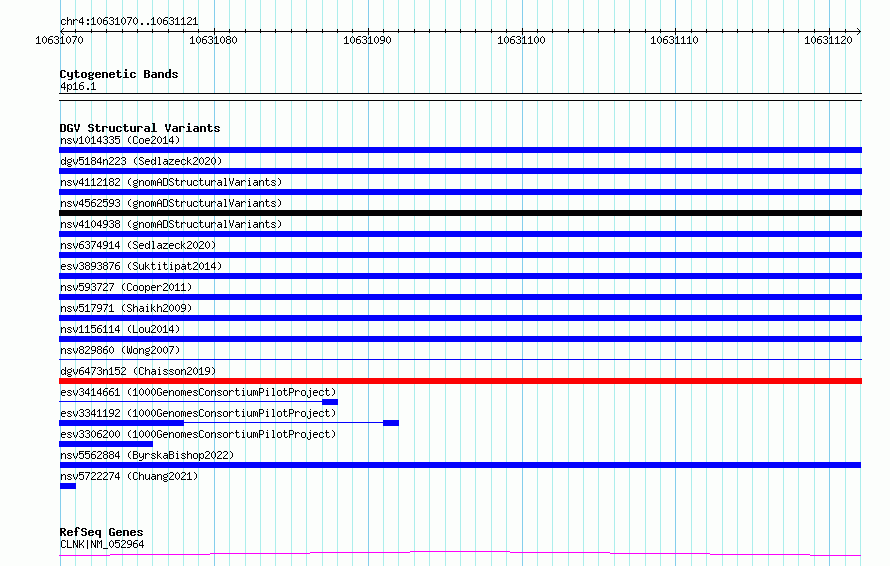The width and height of the screenshot is (890, 566).
Task: Click the DGV Structural Variants track title
Action: [140, 128]
